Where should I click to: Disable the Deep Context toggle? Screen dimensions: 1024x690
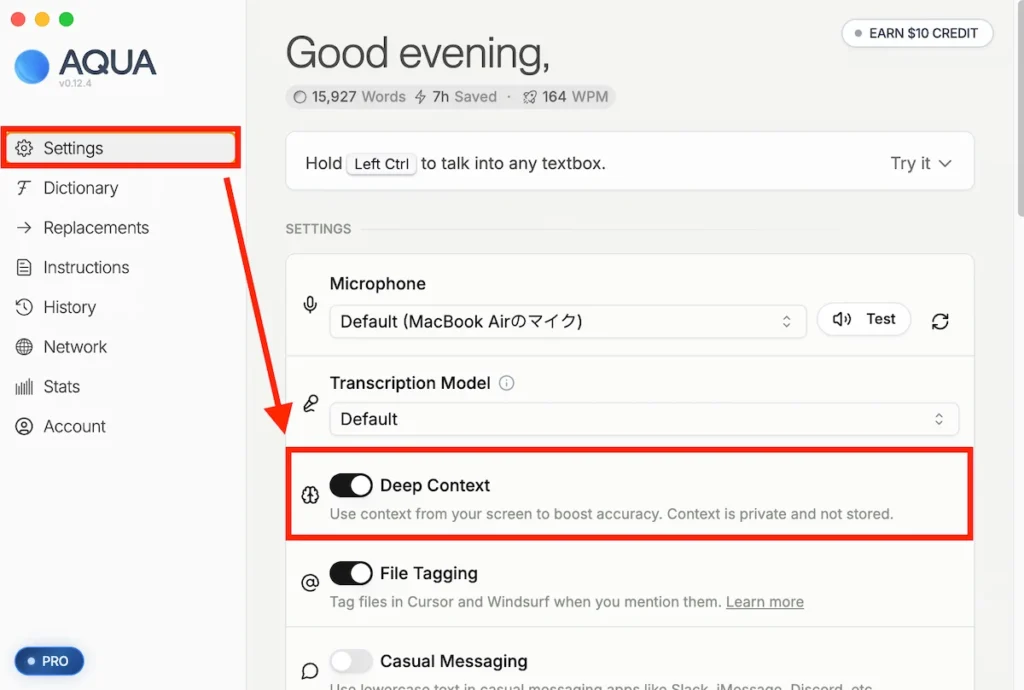click(x=351, y=486)
